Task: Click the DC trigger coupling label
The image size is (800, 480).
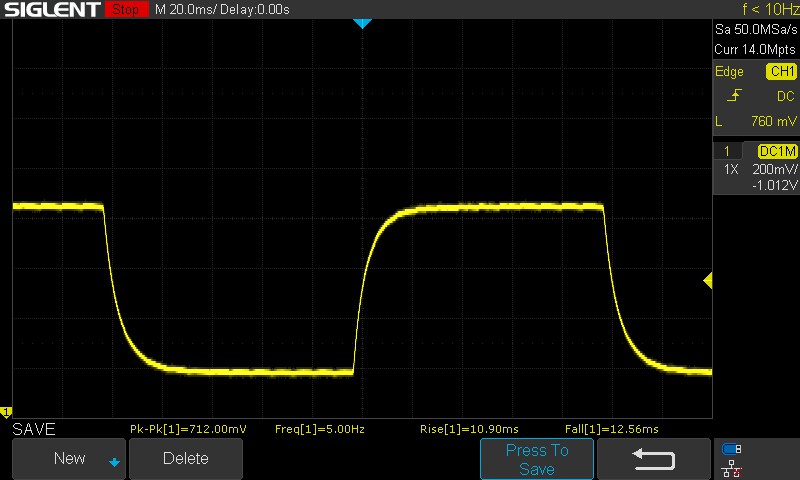Action: [x=786, y=96]
